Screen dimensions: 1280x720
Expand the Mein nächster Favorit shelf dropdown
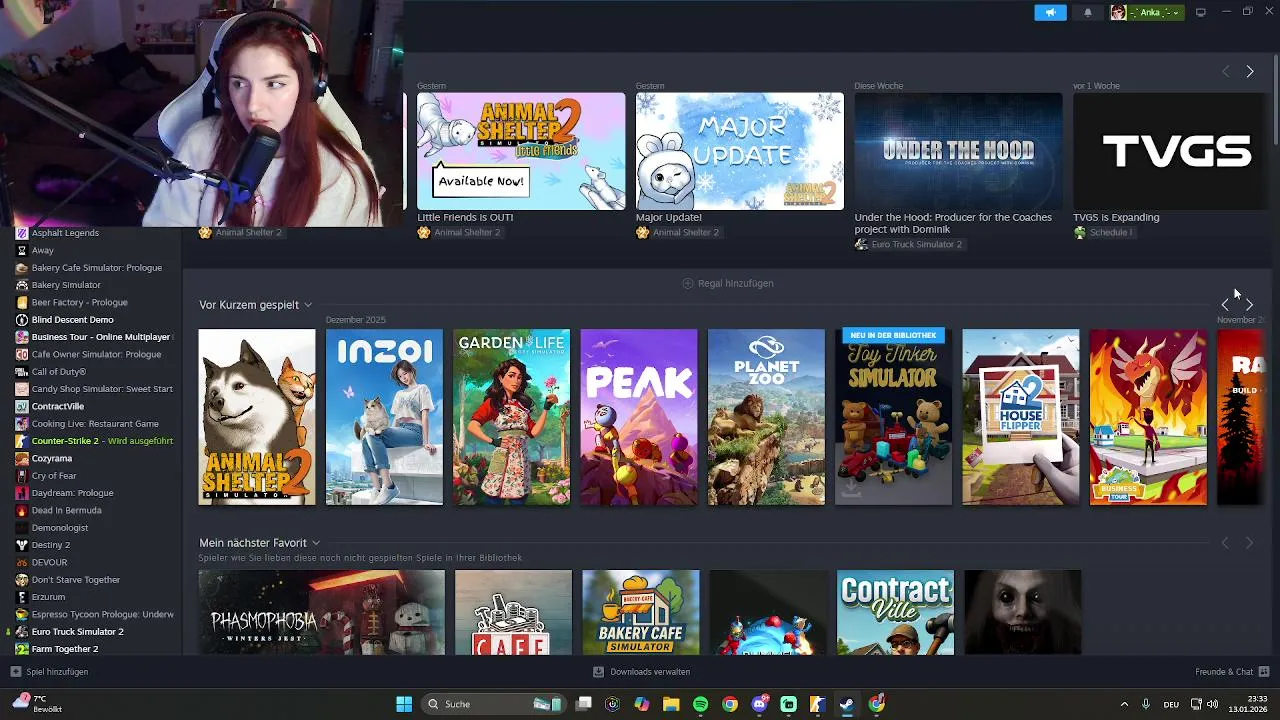(x=316, y=543)
